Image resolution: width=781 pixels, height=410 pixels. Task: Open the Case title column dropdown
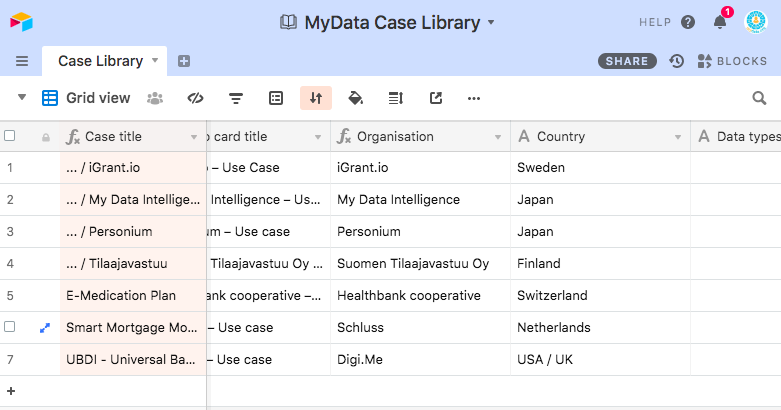(x=194, y=137)
